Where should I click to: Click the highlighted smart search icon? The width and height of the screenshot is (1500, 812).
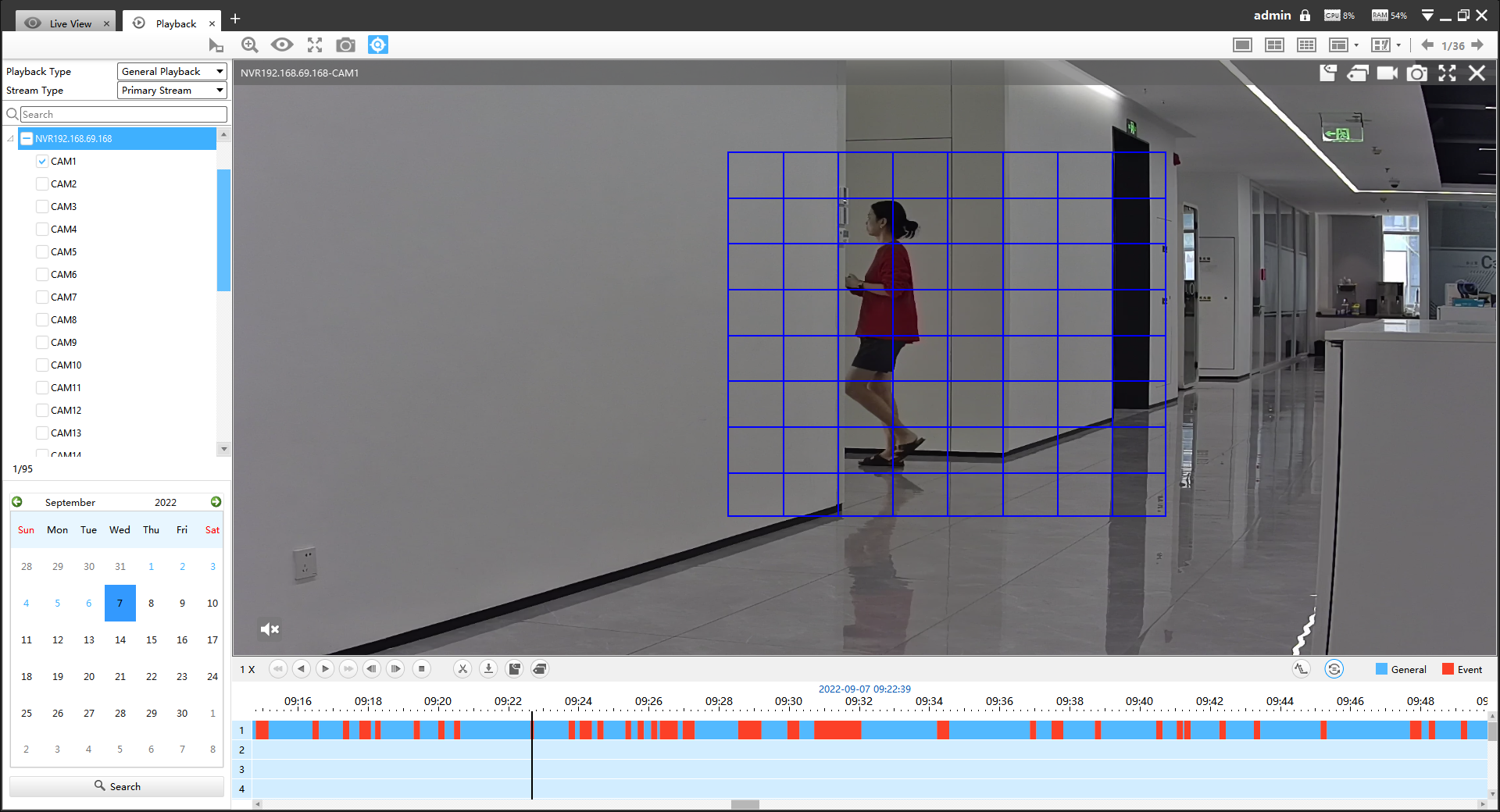[378, 45]
